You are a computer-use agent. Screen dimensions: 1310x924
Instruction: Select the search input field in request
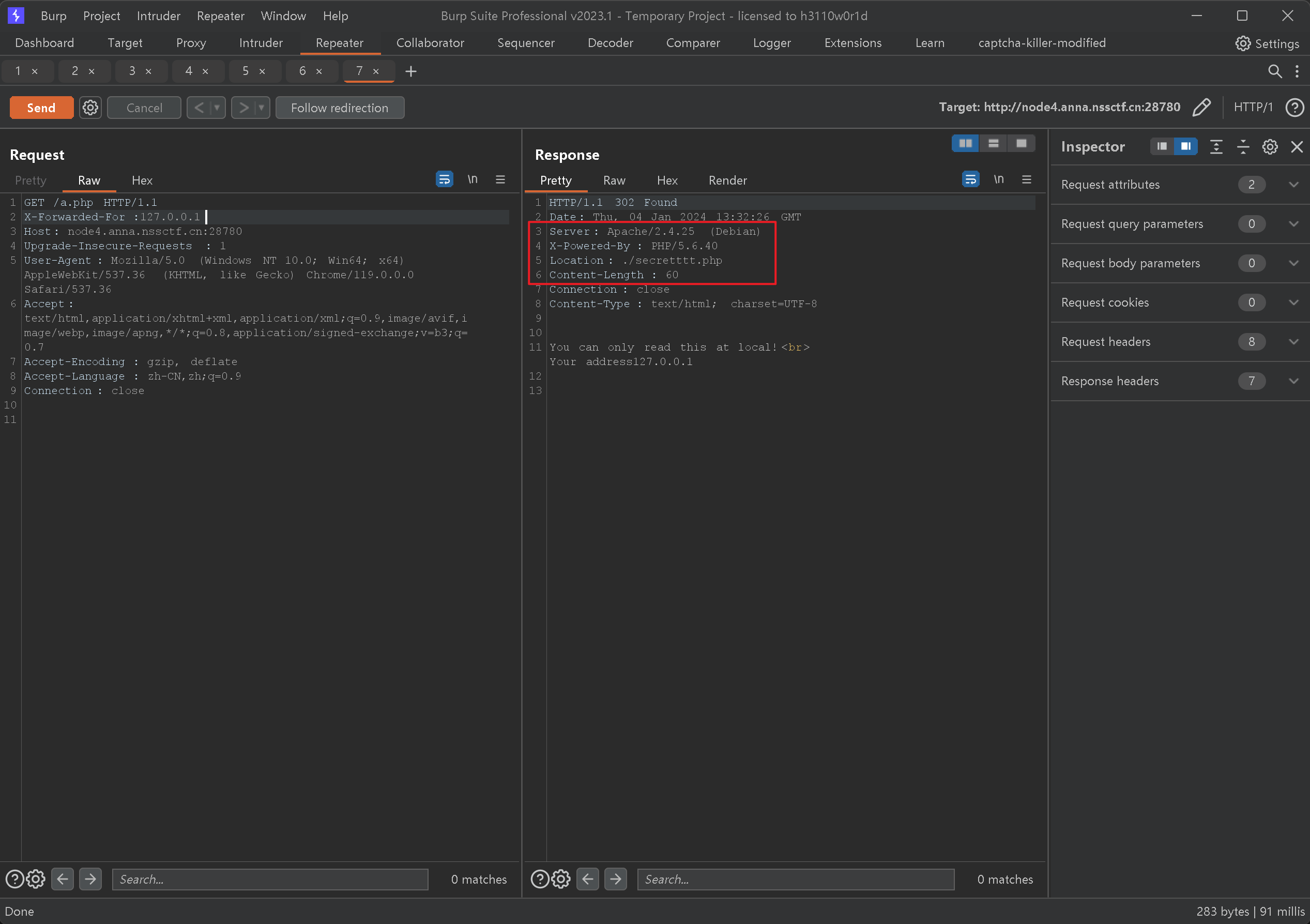(270, 878)
